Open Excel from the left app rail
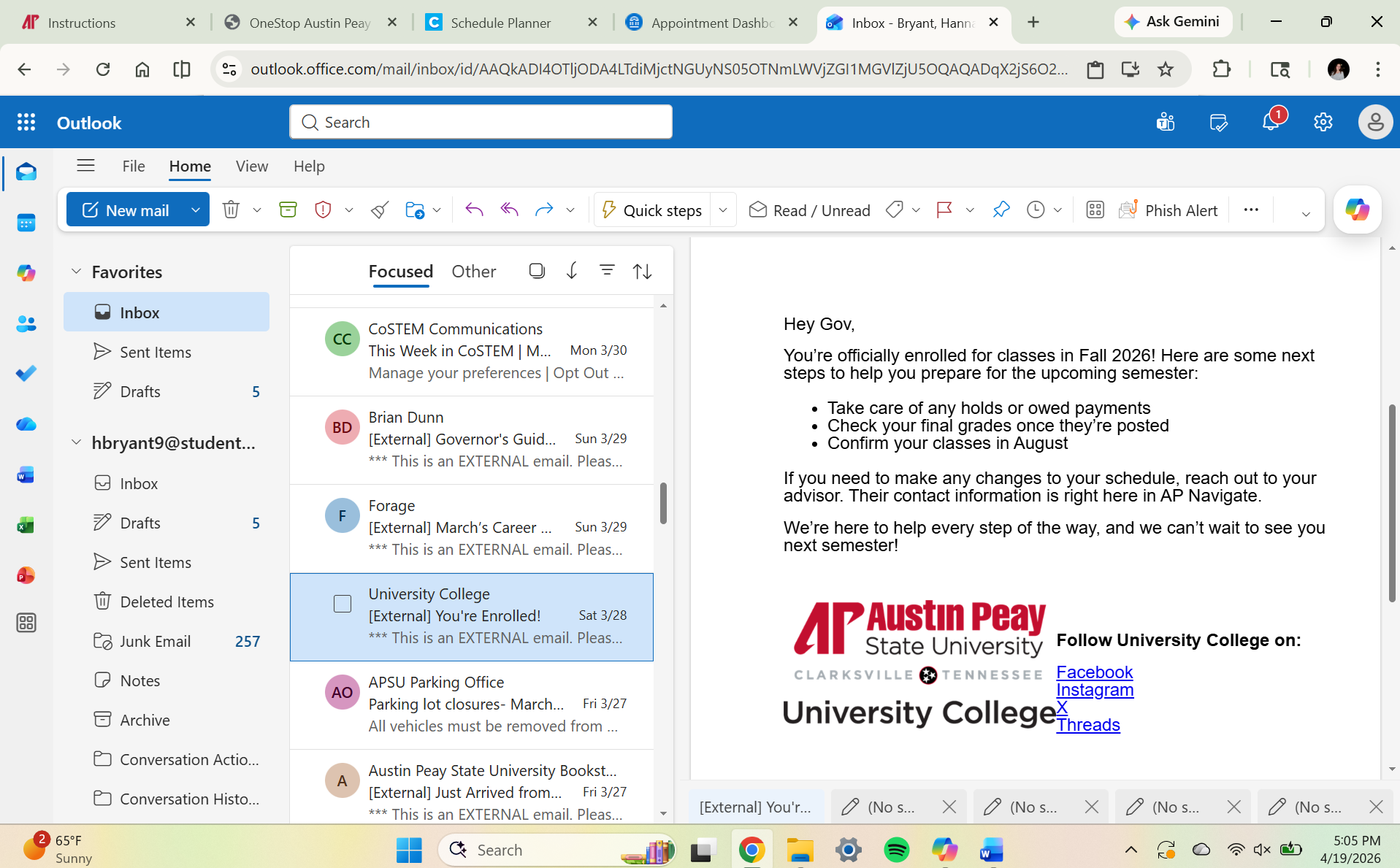The height and width of the screenshot is (868, 1400). (x=26, y=525)
